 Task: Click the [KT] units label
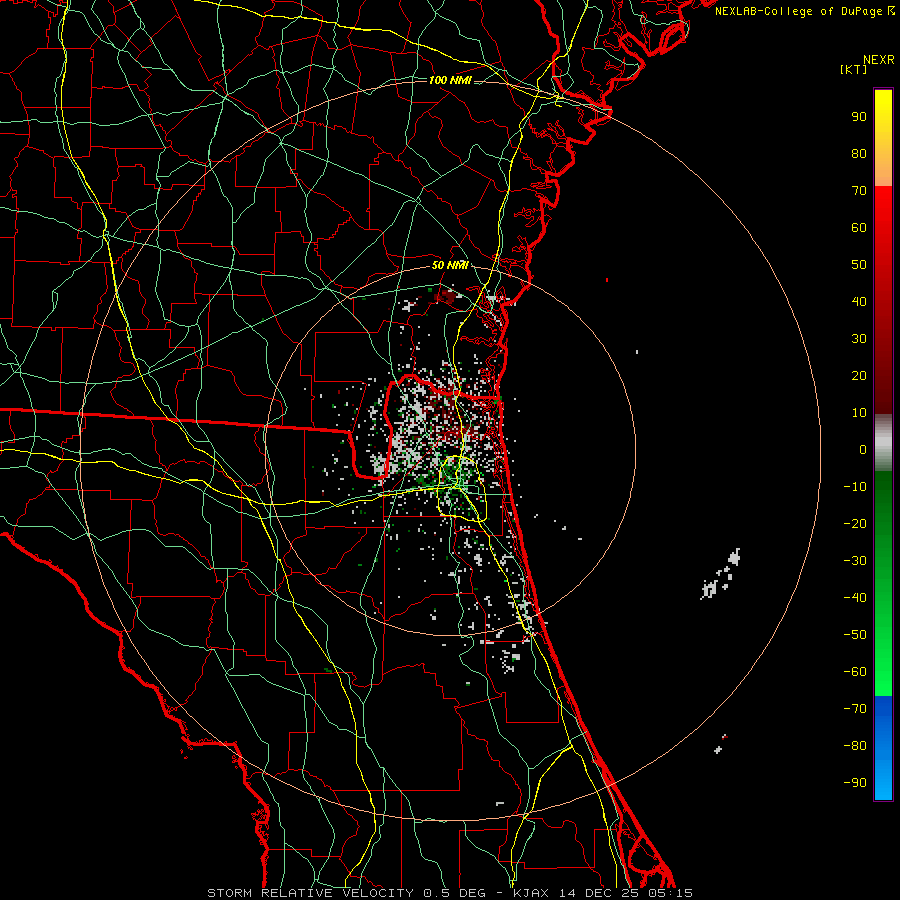(854, 69)
